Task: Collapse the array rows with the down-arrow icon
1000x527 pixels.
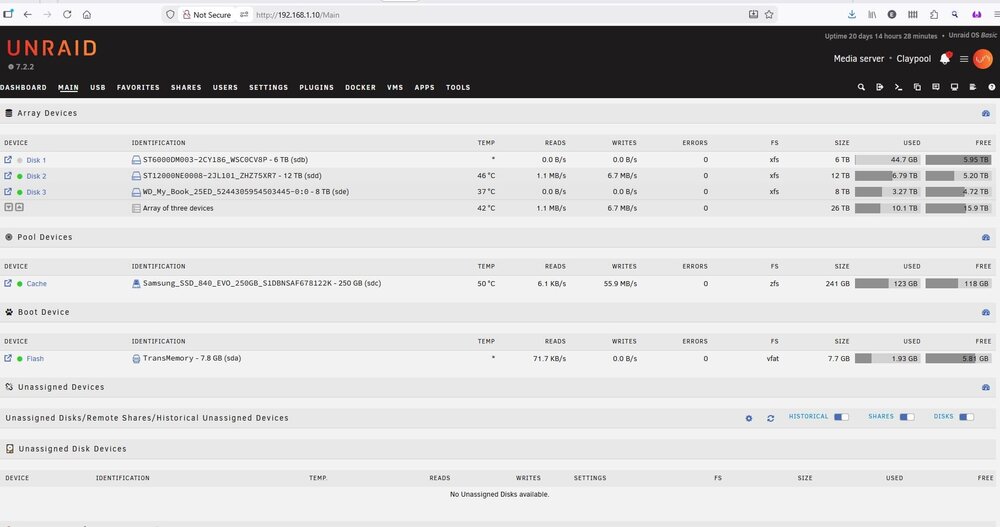Action: 8,207
